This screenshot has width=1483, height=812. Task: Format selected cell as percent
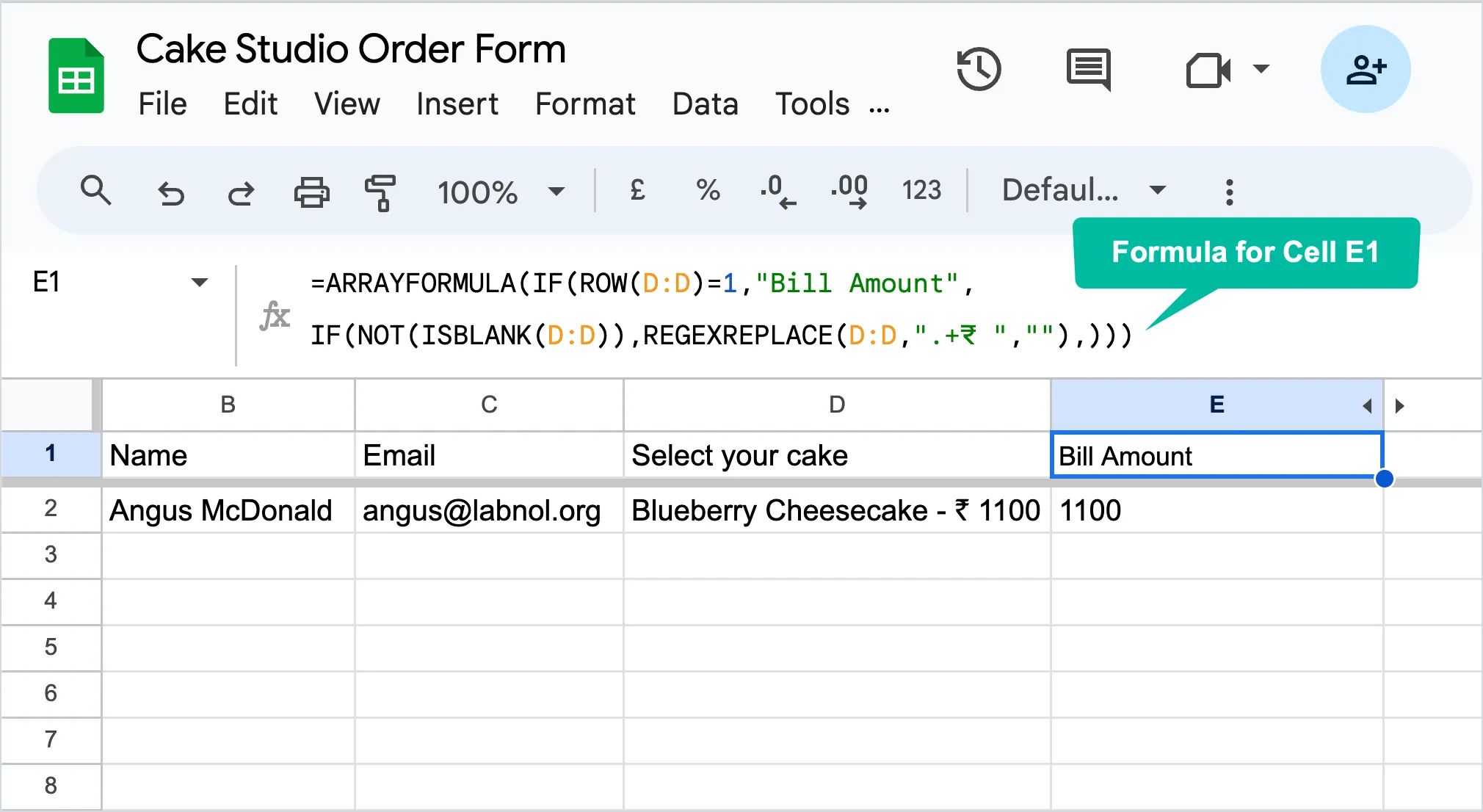706,192
